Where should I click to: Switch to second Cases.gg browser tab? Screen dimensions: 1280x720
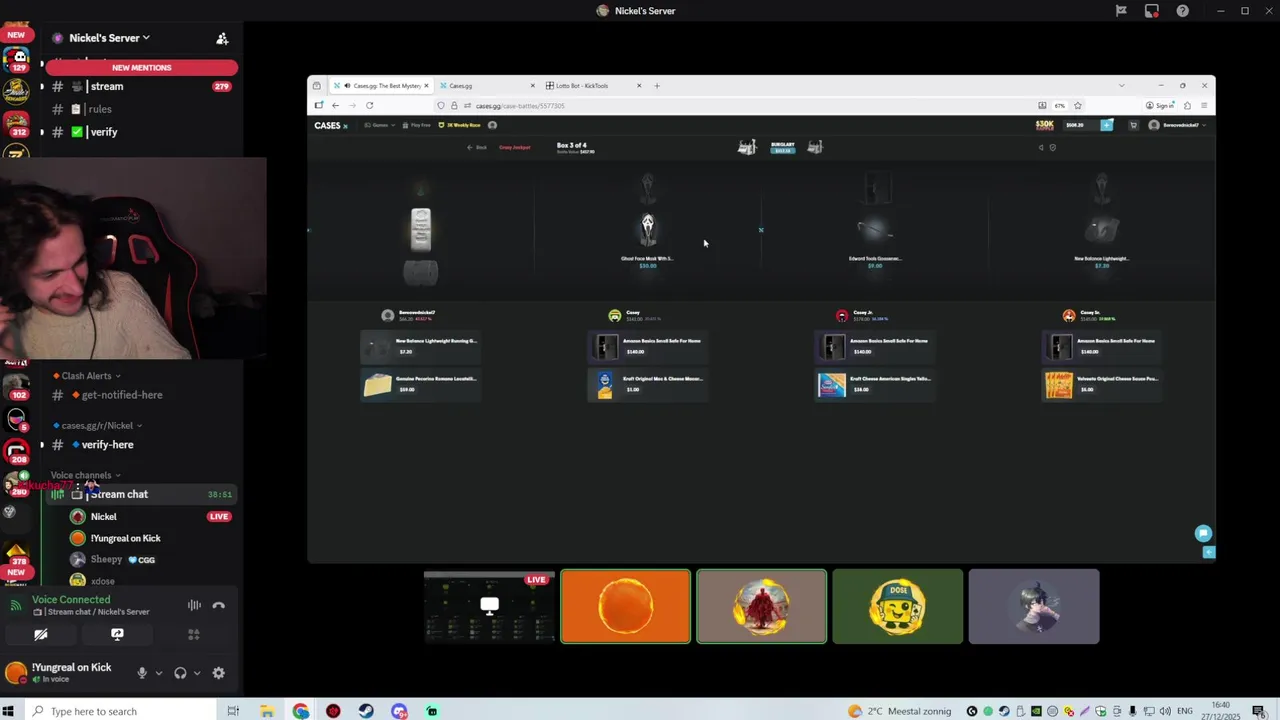click(x=487, y=86)
